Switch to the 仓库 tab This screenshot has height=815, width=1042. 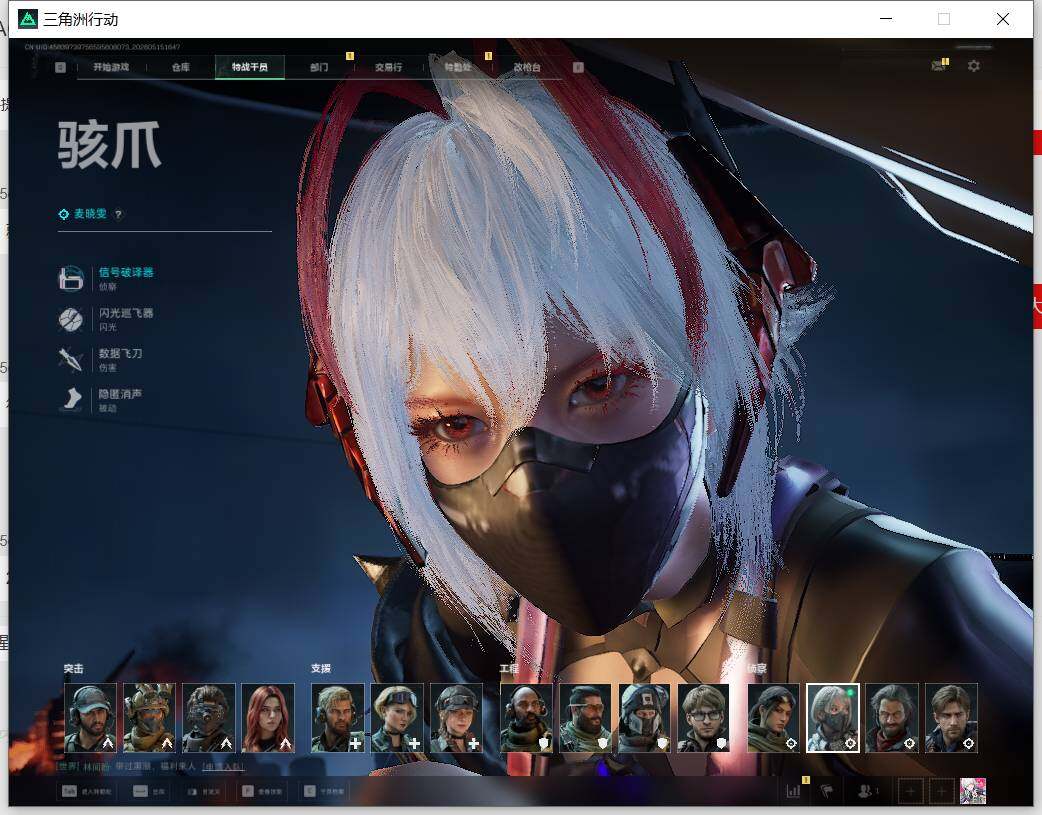coord(181,67)
